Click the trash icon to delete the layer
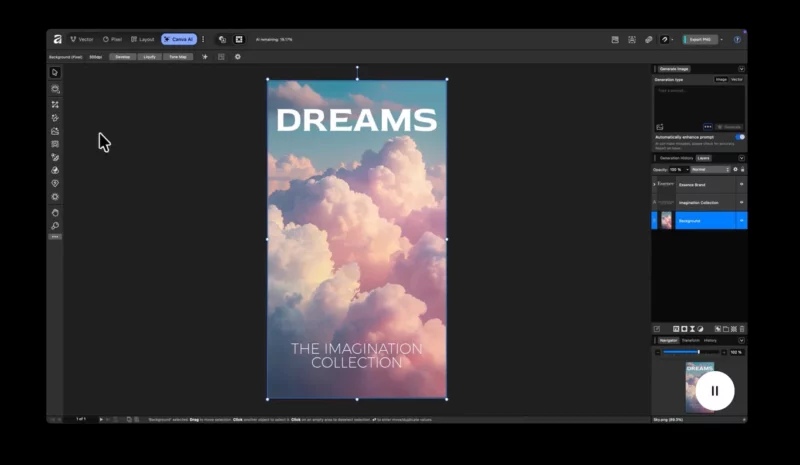This screenshot has width=800, height=465. [x=742, y=328]
